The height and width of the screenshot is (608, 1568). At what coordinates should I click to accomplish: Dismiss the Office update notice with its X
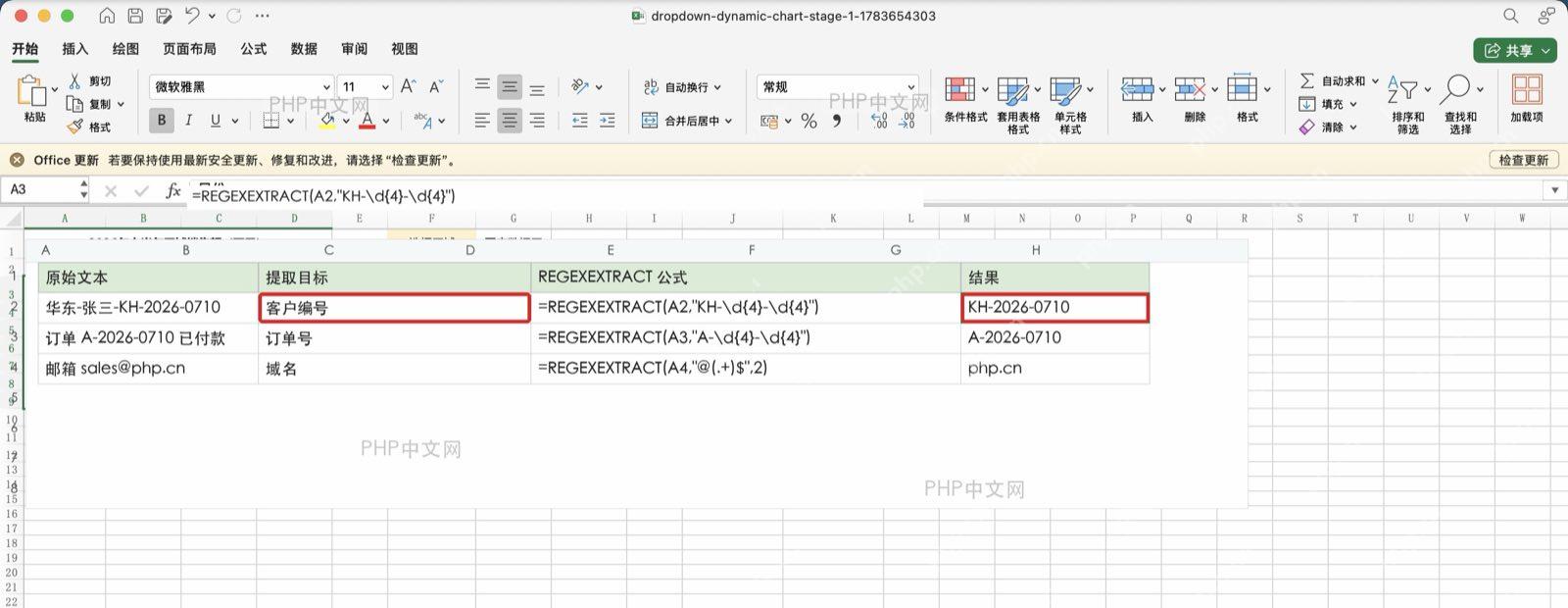(17, 160)
